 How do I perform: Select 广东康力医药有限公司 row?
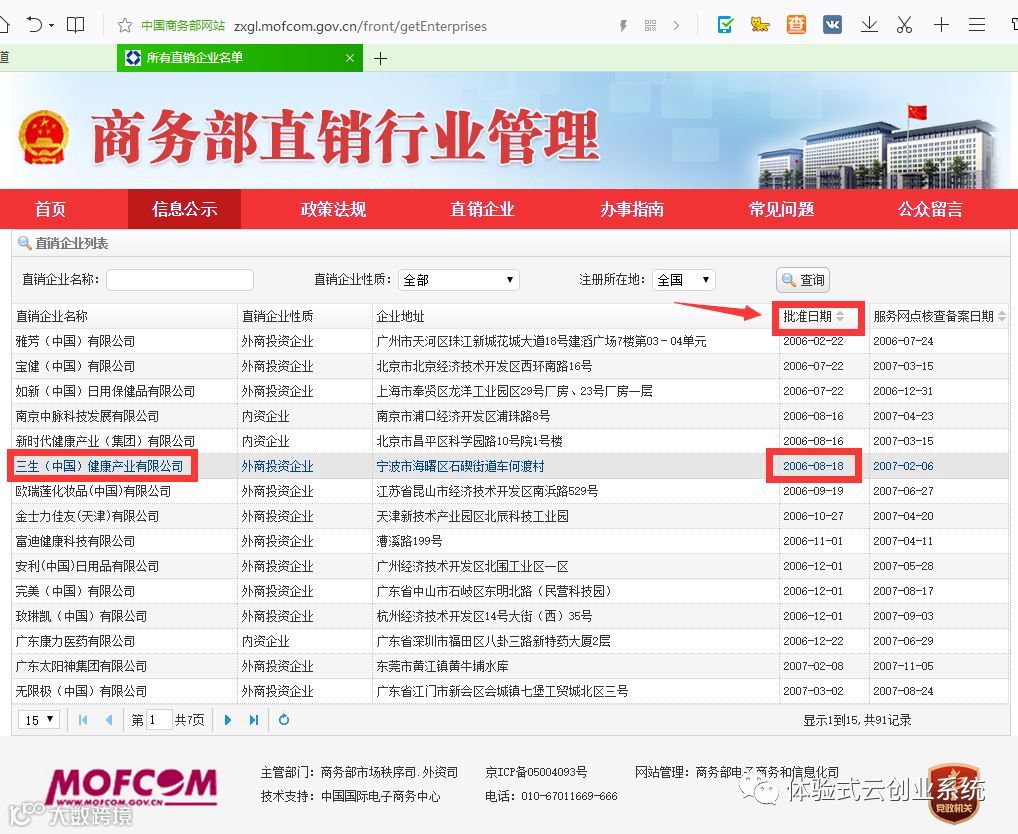tap(510, 641)
